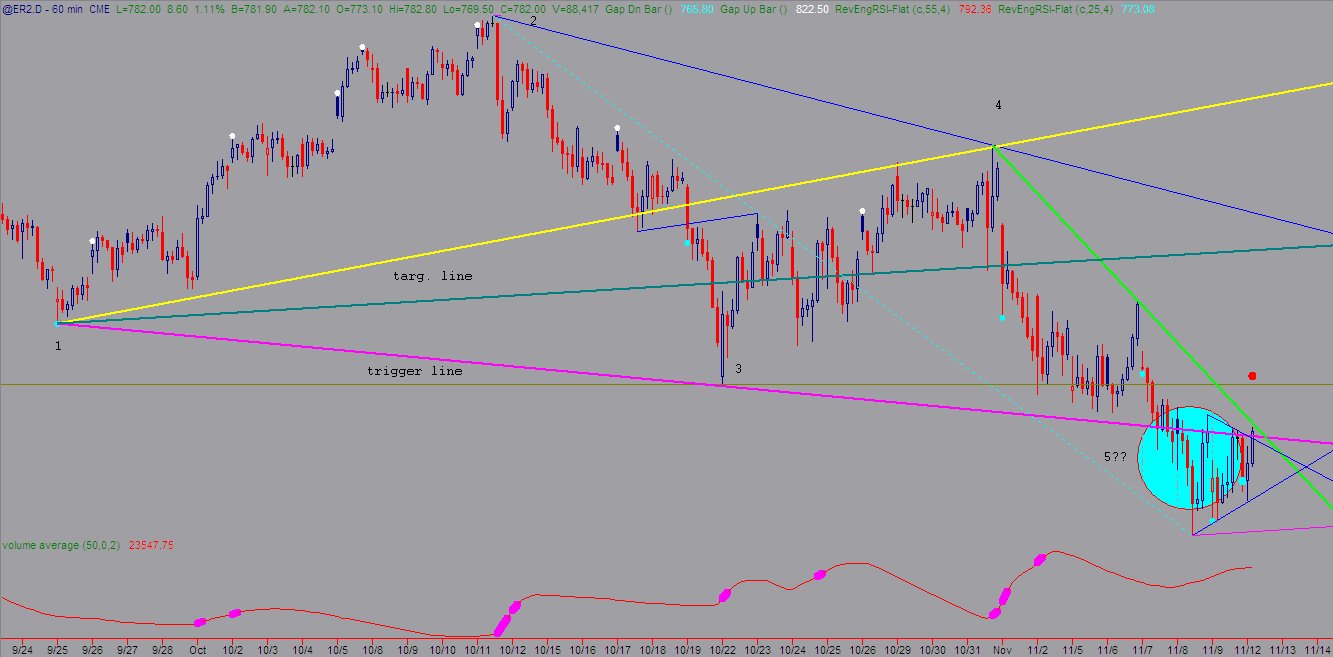
Task: Click the Oct date label on the time axis
Action: coord(198,648)
